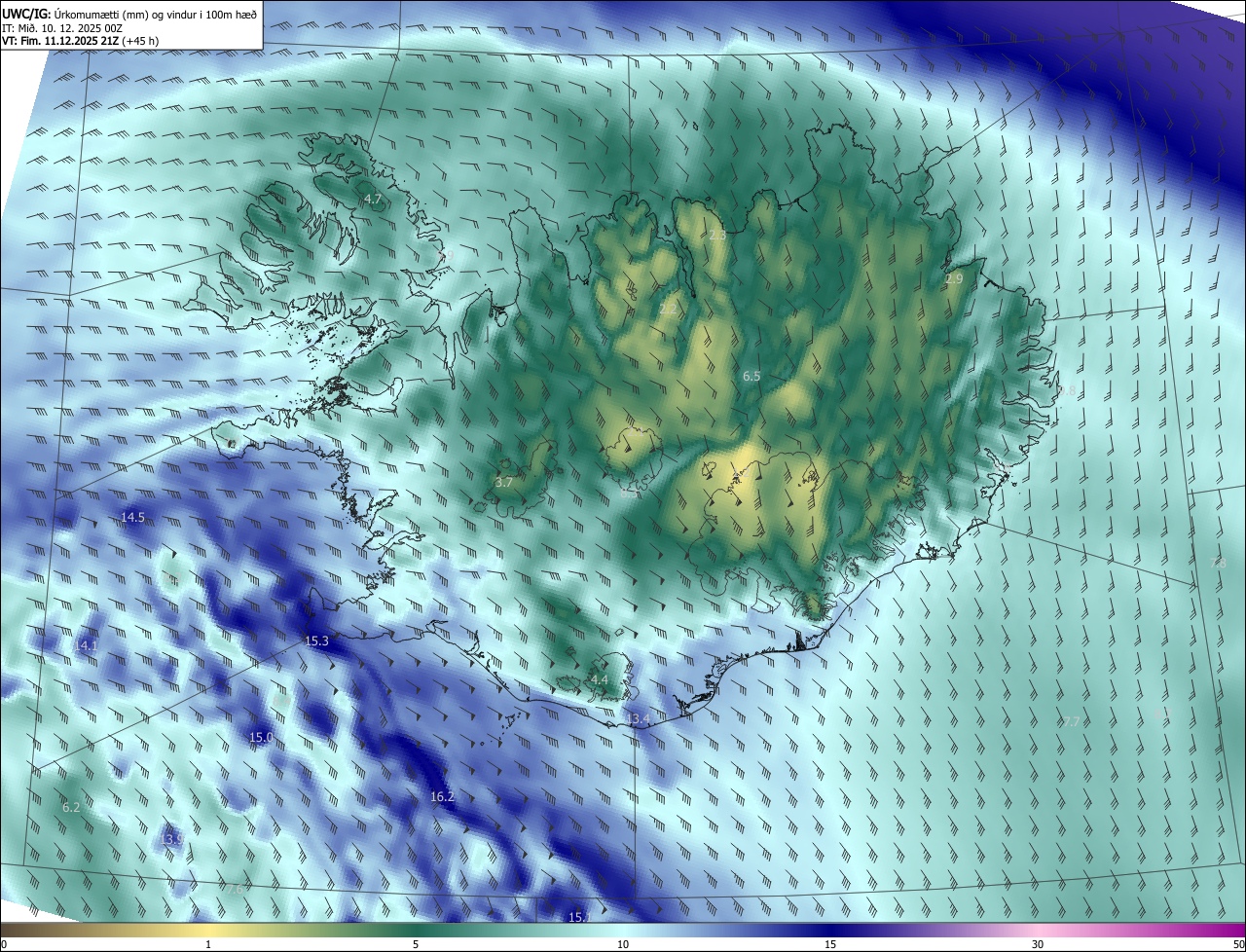Click the 6.2 value label
Image resolution: width=1246 pixels, height=952 pixels.
pos(71,807)
